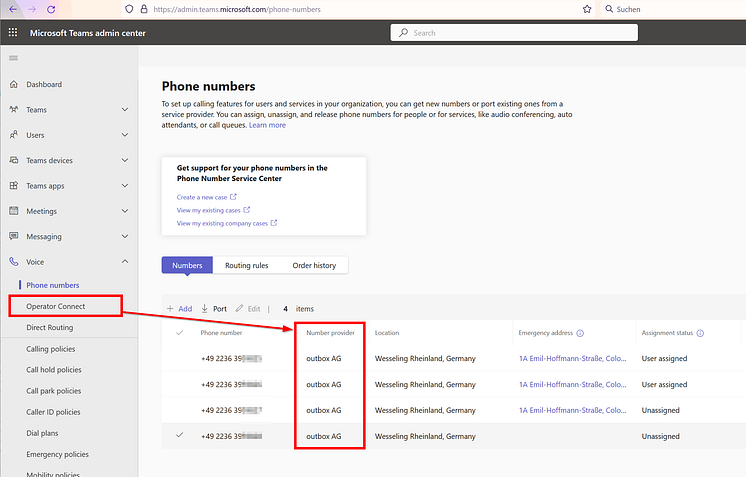Screen dimensions: 746x477
Task: Open Direct Routing in sidebar
Action: click(50, 327)
